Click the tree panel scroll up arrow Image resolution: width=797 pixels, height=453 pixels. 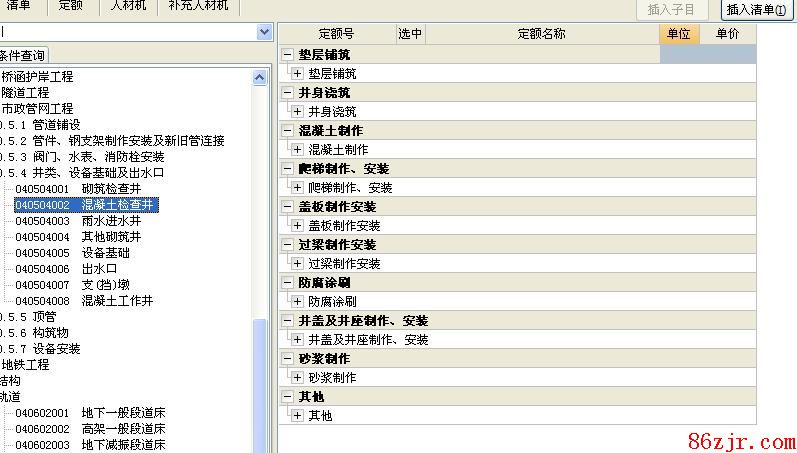tap(261, 76)
